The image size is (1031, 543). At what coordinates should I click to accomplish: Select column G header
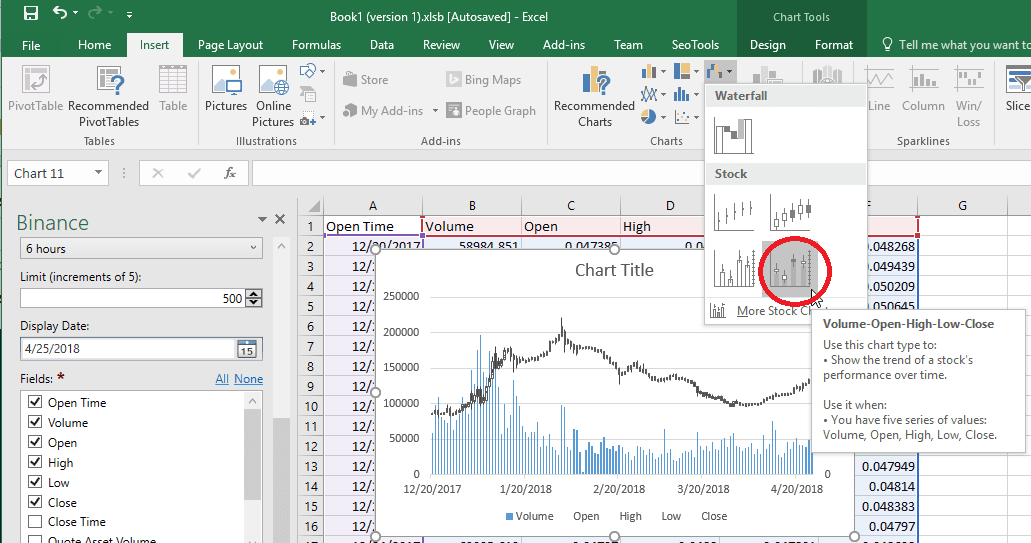coord(962,206)
